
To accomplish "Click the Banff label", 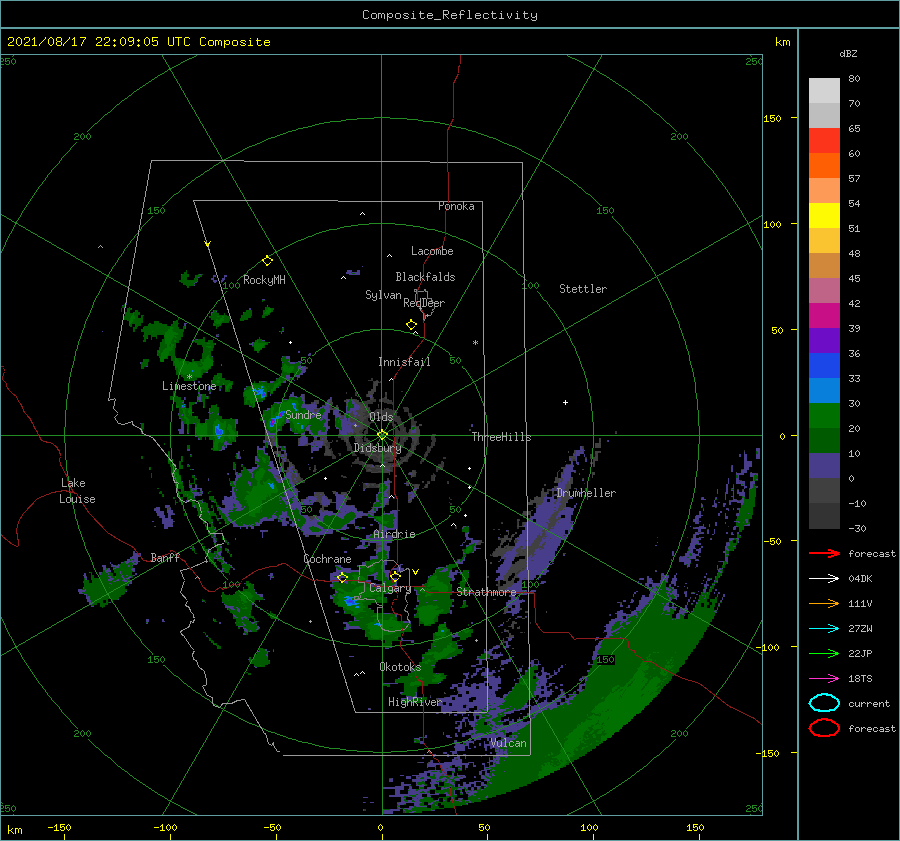I will click(x=165, y=557).
